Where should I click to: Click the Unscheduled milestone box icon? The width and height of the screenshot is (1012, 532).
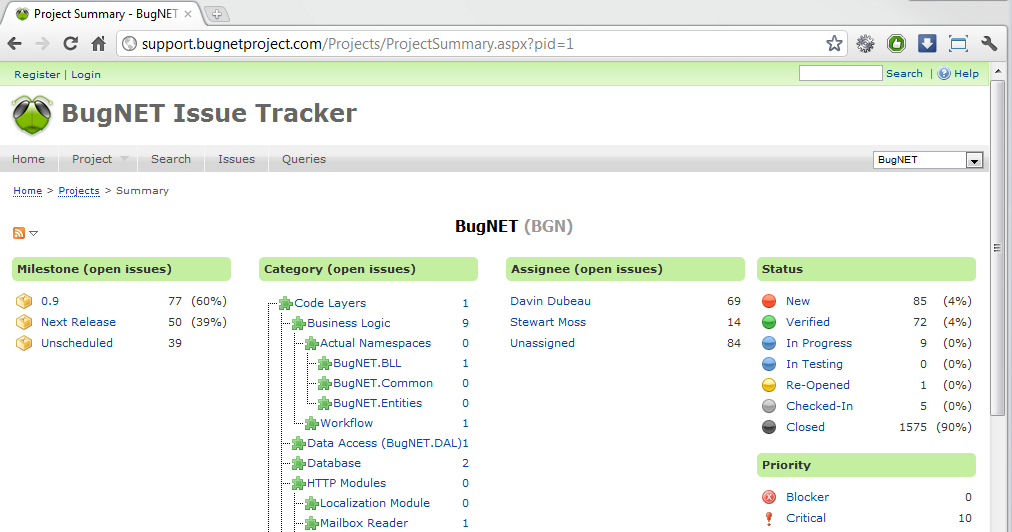[x=24, y=343]
